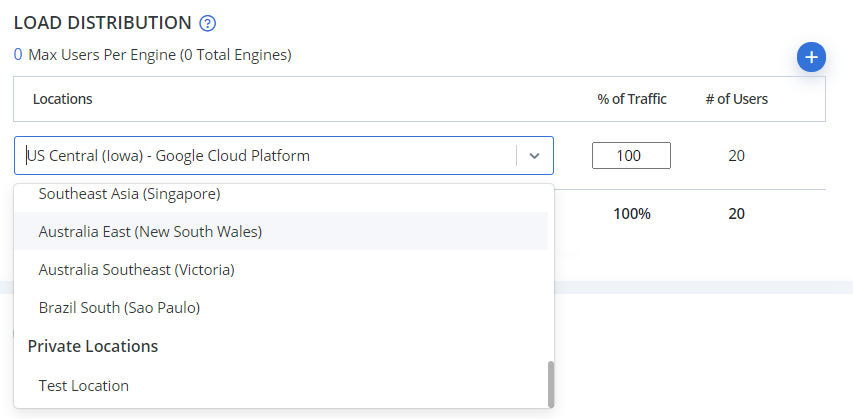The height and width of the screenshot is (419, 853).
Task: Click the dropdown list scrollbar thumb
Action: click(x=550, y=384)
